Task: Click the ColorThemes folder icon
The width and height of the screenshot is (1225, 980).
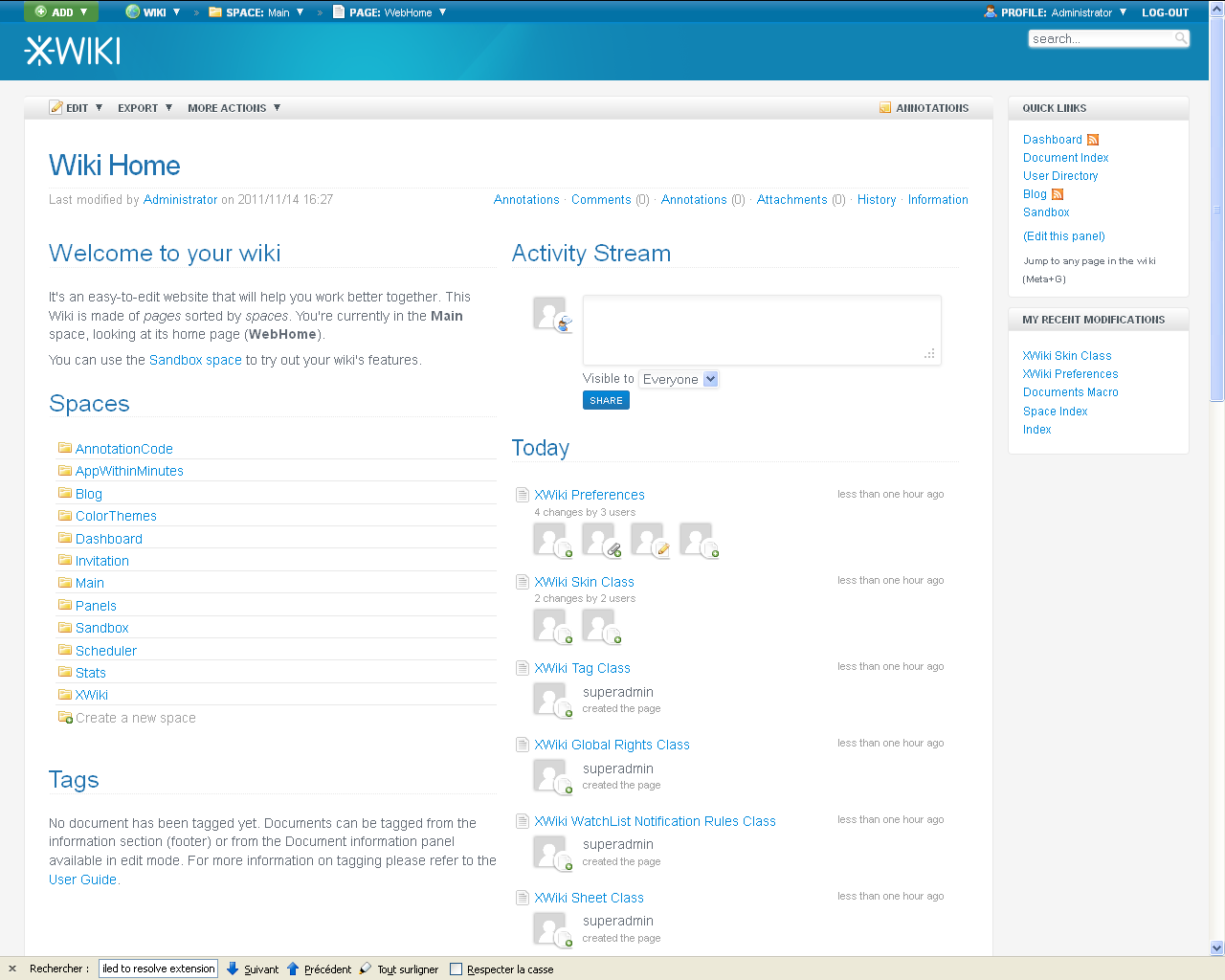Action: pyautogui.click(x=65, y=515)
